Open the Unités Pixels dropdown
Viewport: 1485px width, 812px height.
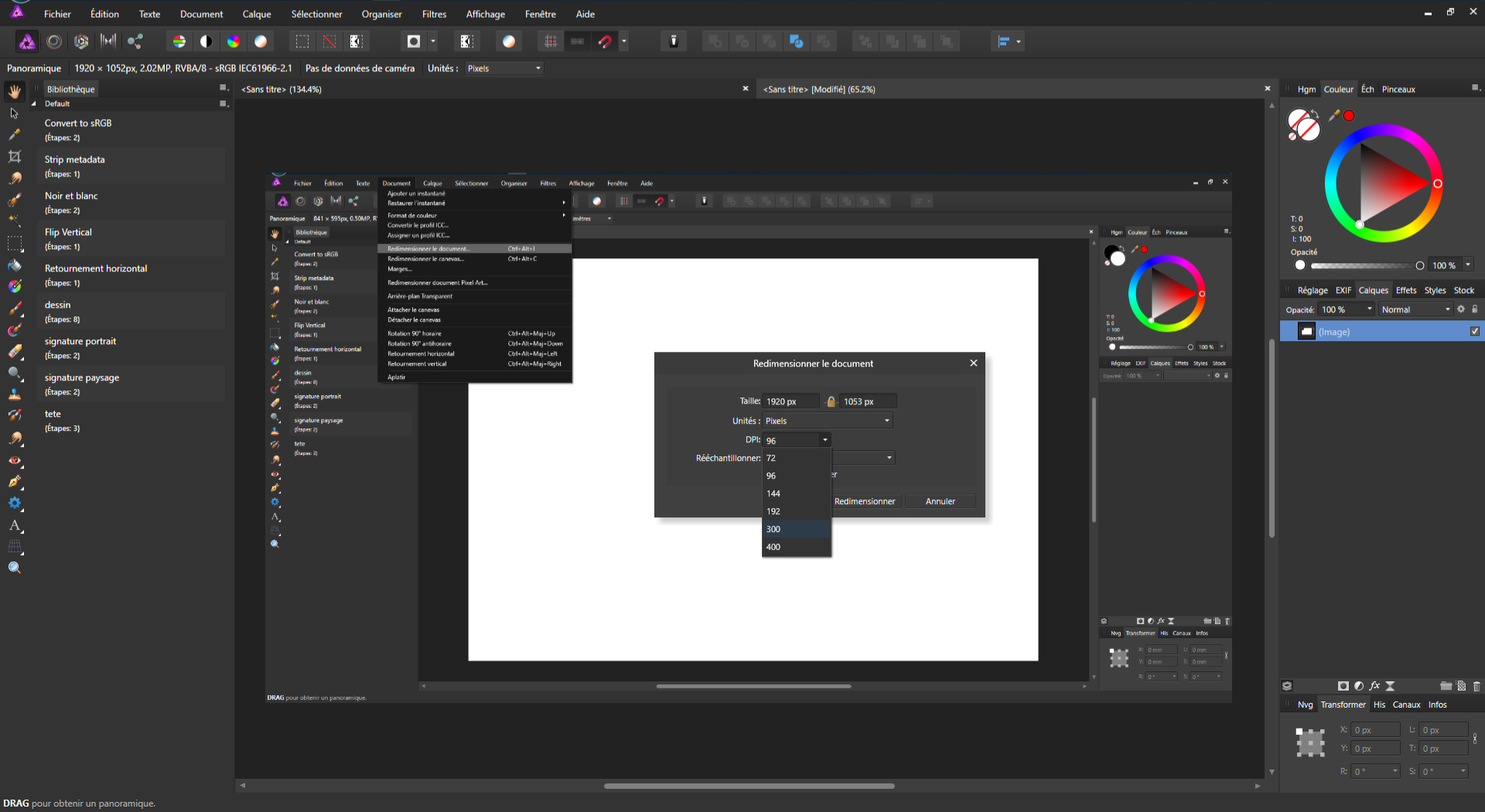point(504,69)
